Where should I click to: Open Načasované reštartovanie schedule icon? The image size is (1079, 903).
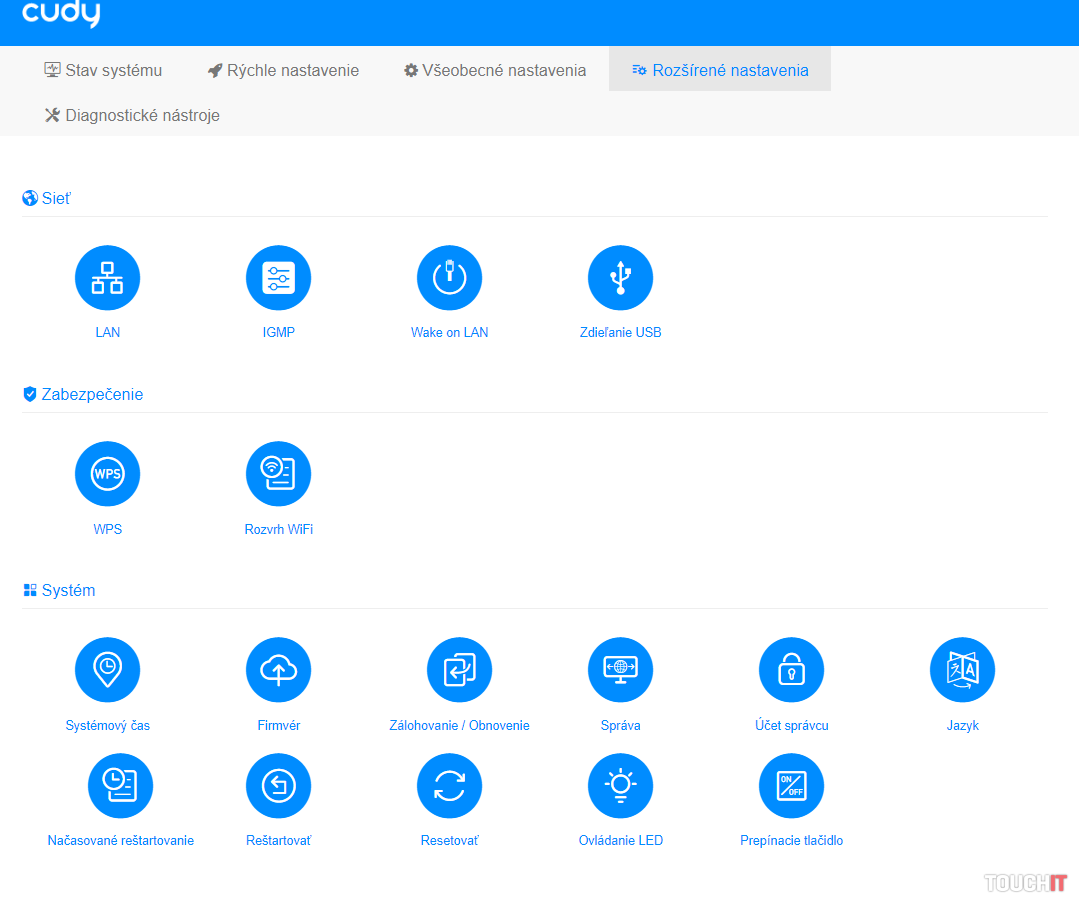[x=120, y=786]
